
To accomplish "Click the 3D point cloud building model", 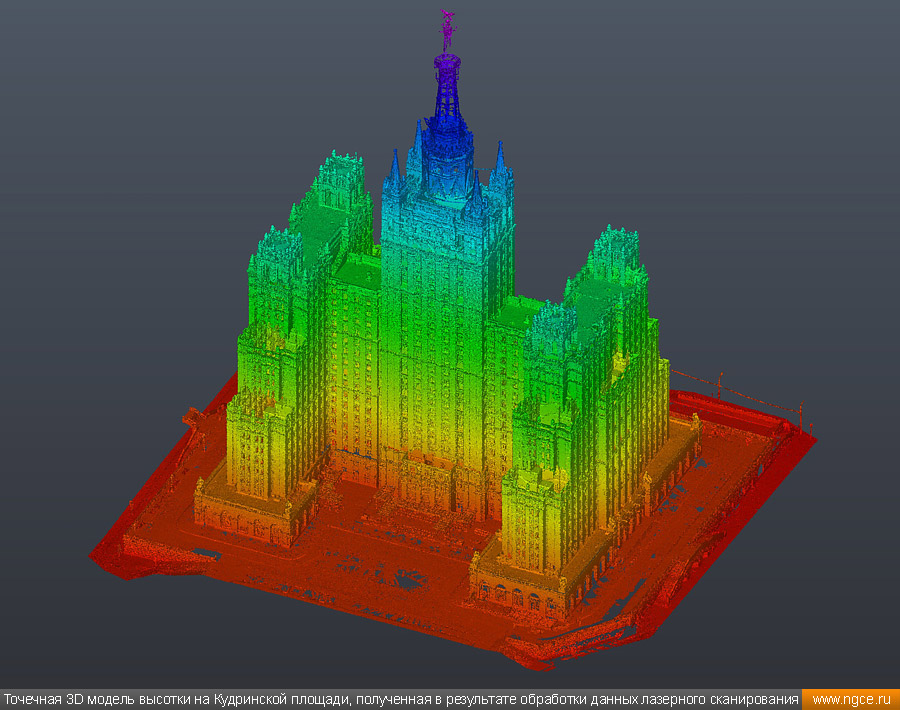I will [x=453, y=341].
